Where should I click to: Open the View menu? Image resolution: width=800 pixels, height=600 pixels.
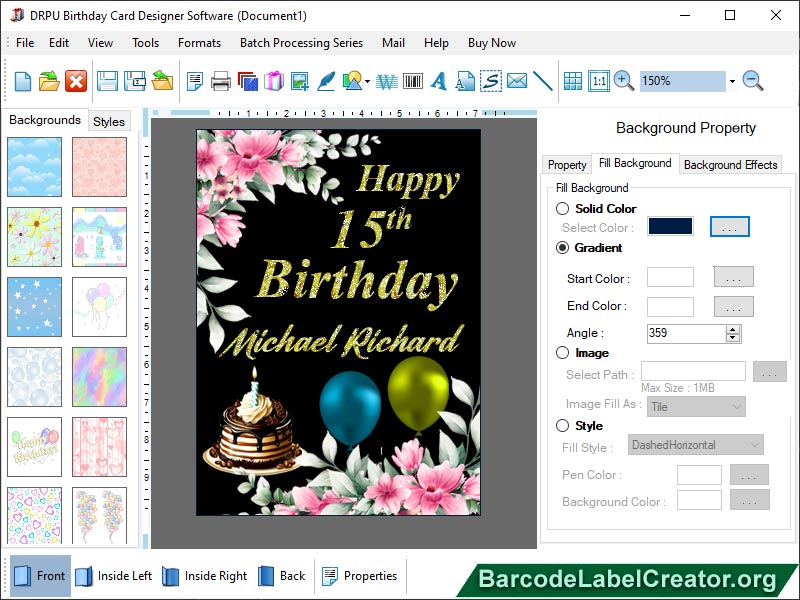pyautogui.click(x=100, y=43)
